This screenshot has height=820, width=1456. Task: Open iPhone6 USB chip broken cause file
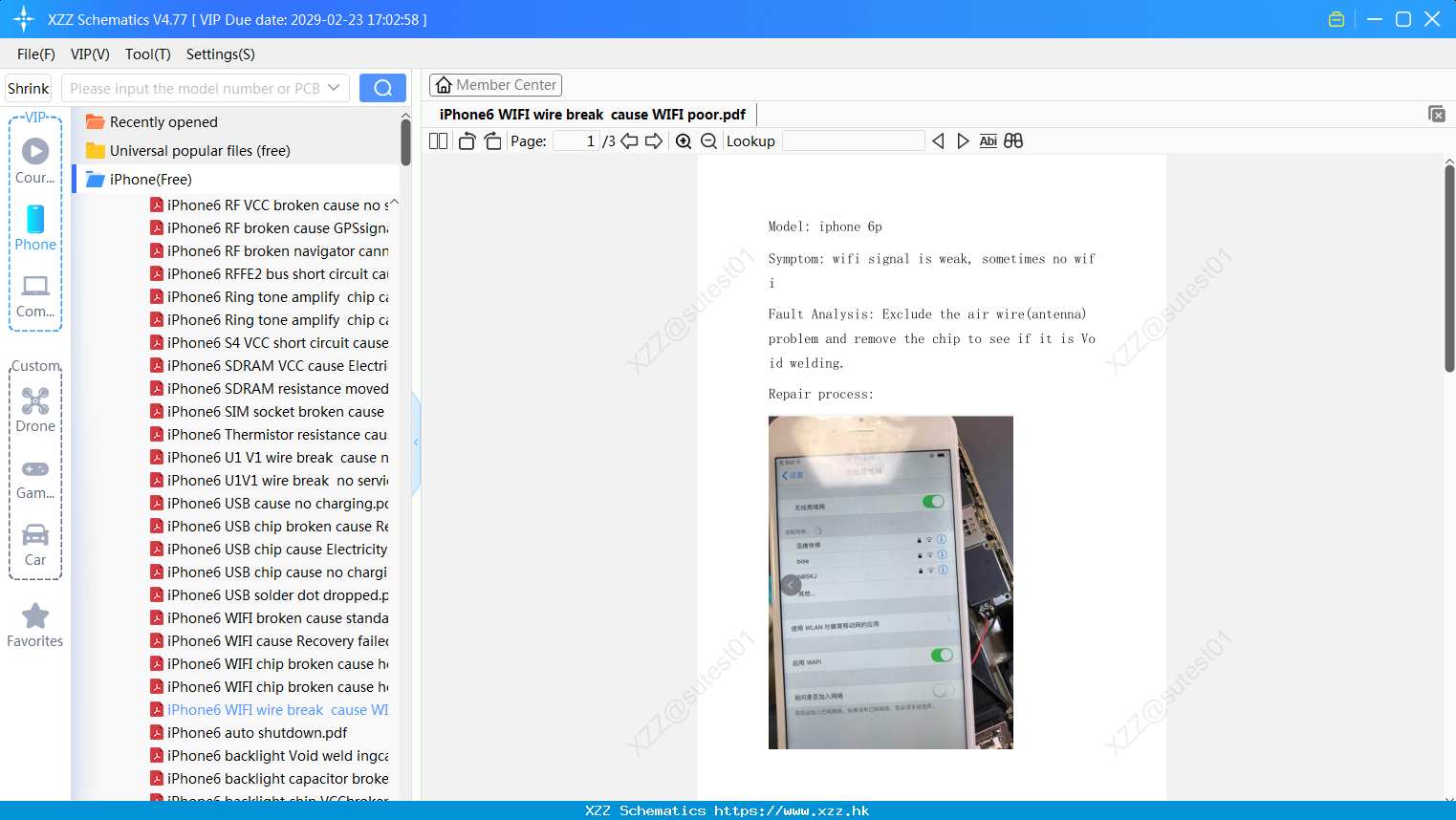269,527
